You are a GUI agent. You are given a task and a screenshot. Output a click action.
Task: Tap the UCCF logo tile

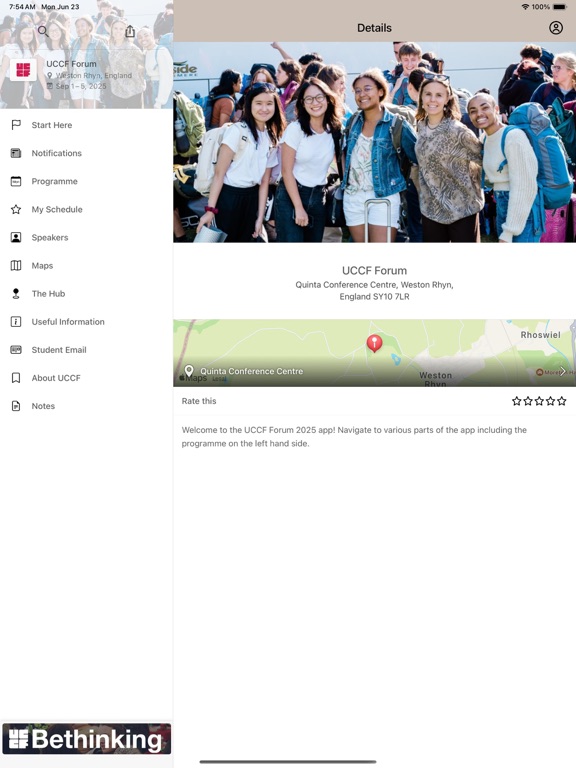pos(23,70)
